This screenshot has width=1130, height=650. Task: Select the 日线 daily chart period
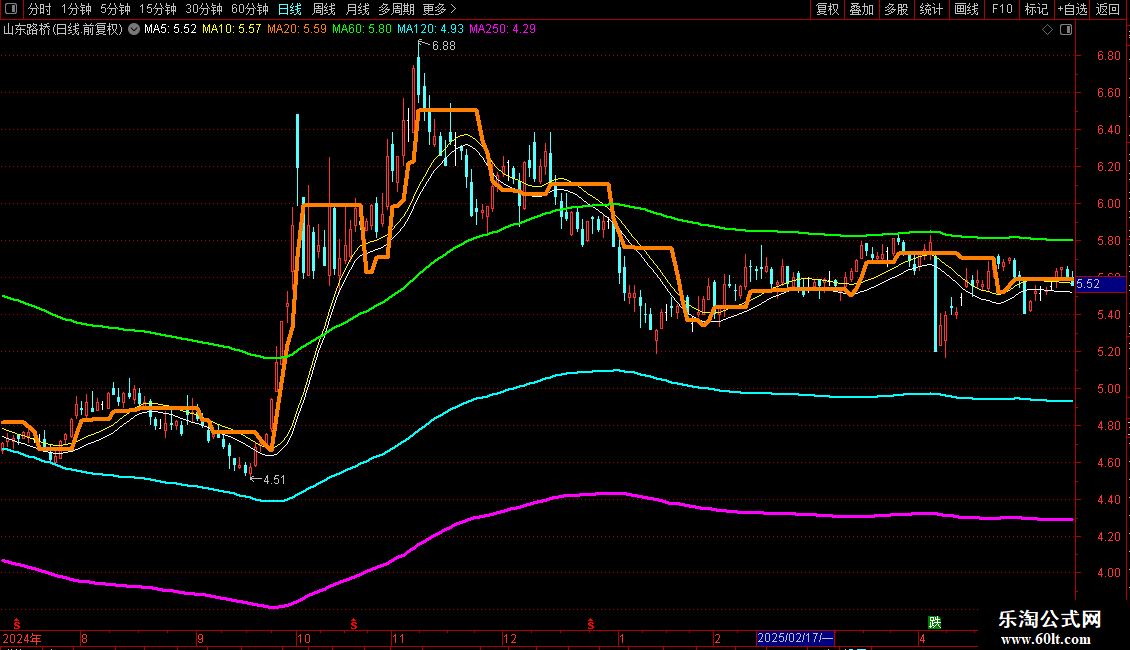click(x=290, y=9)
